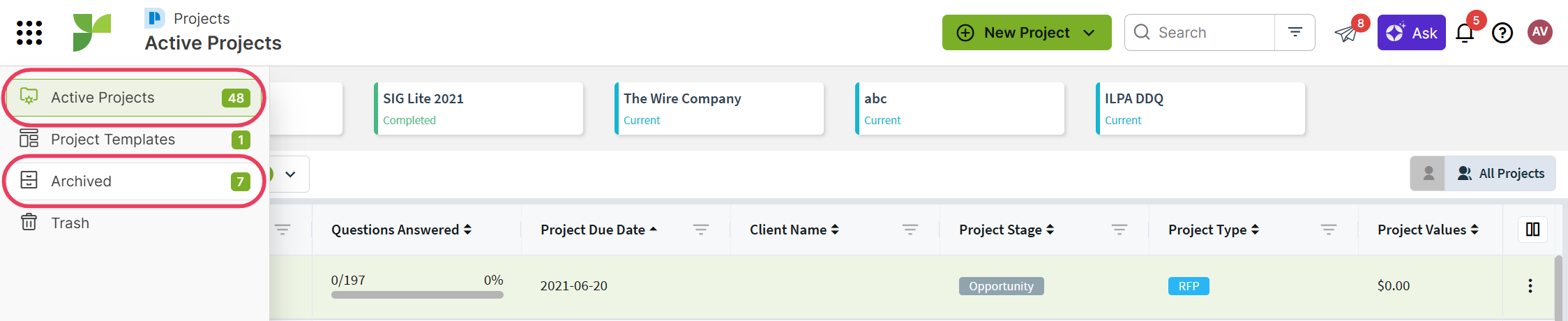Viewport: 1568px width, 321px height.
Task: Open the row's three-dot actions menu
Action: click(x=1530, y=285)
